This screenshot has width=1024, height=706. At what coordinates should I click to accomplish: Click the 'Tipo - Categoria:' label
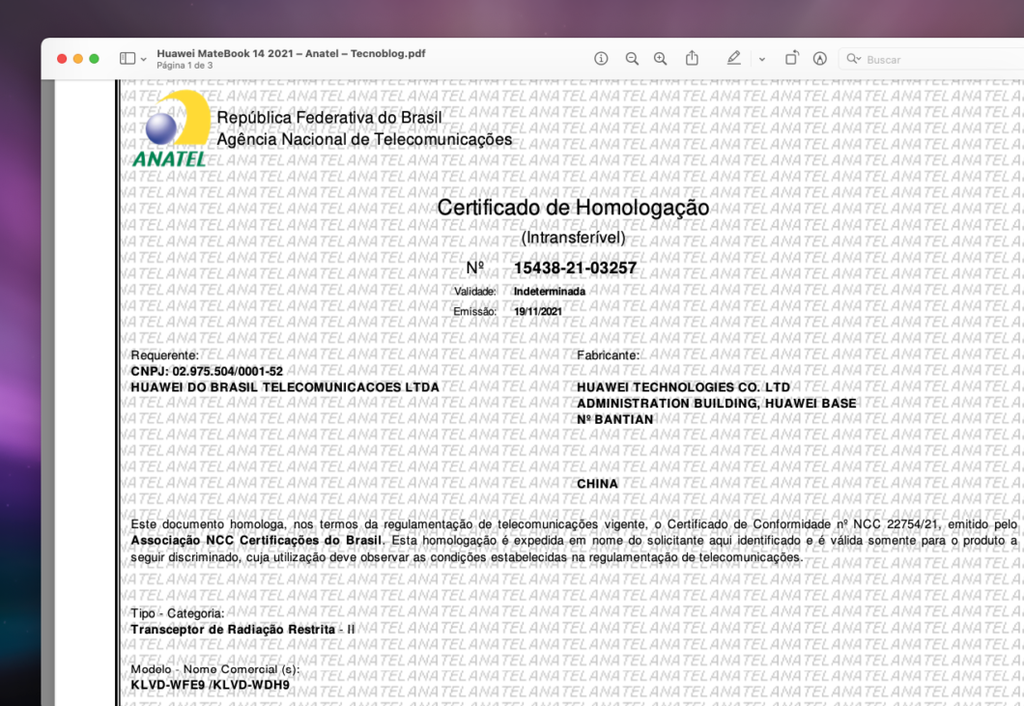point(177,613)
